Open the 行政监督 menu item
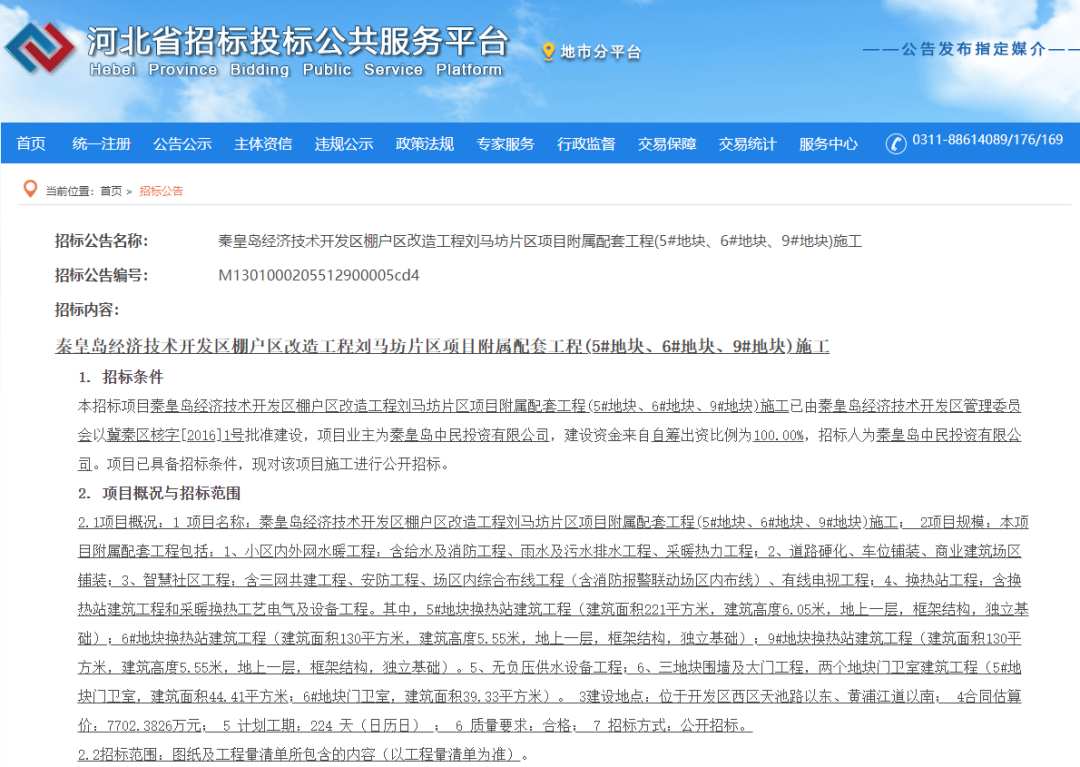 (586, 144)
